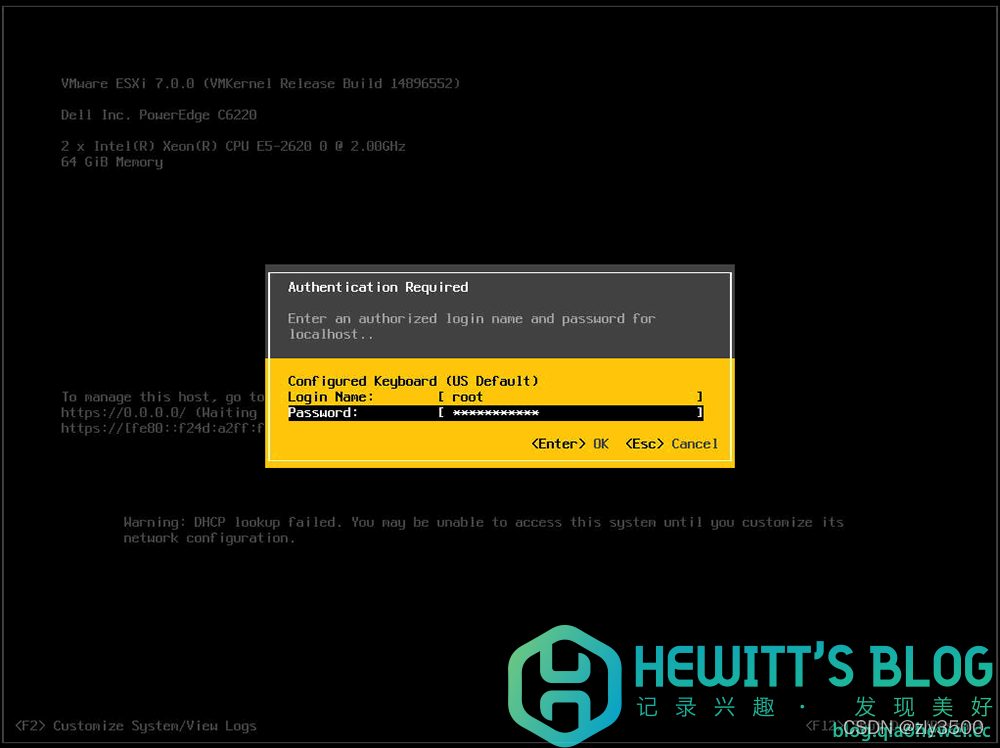Click the 'Login Name:' label

tap(330, 397)
